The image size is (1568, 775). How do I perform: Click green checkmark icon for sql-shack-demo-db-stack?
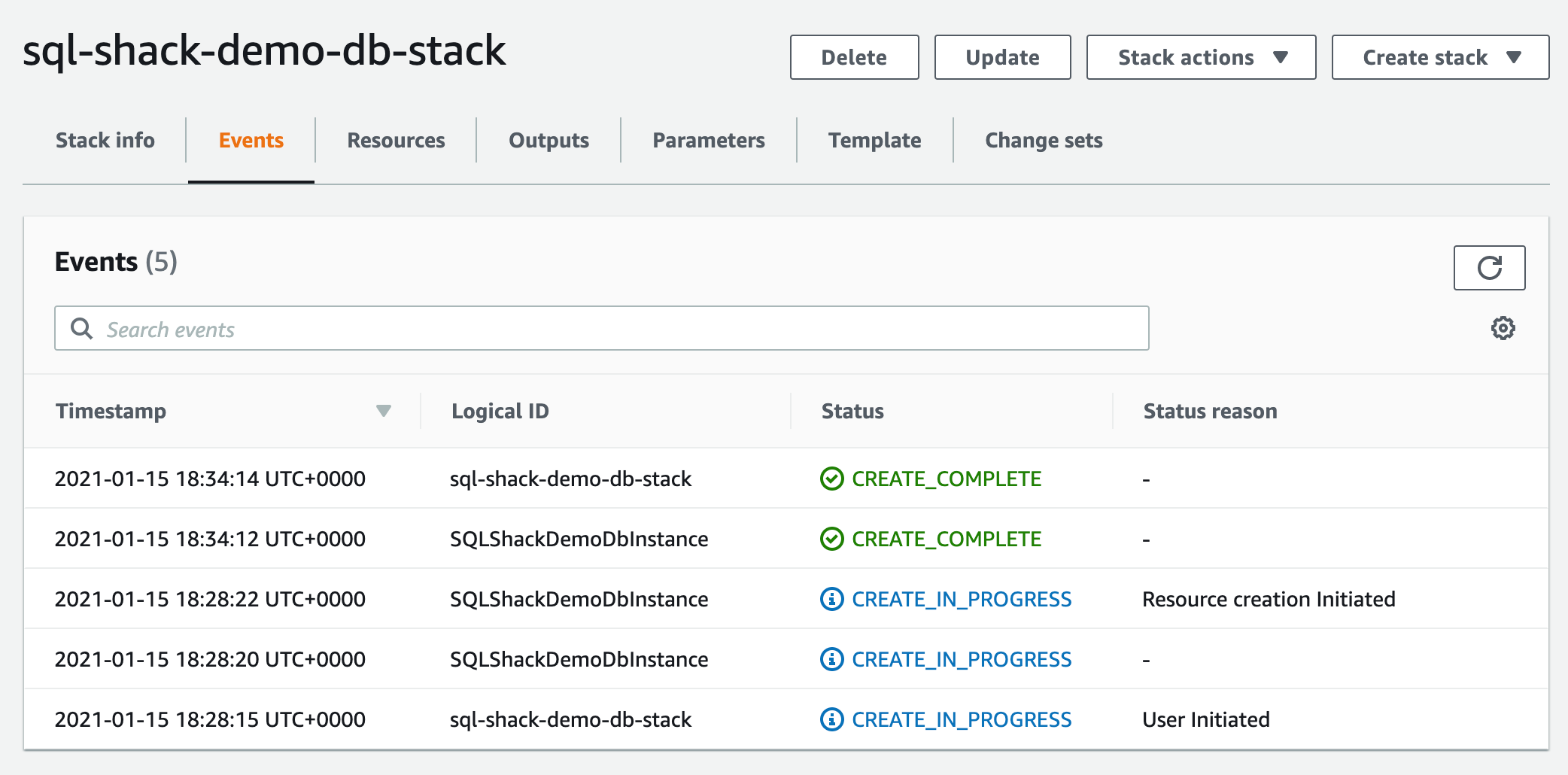coord(831,479)
